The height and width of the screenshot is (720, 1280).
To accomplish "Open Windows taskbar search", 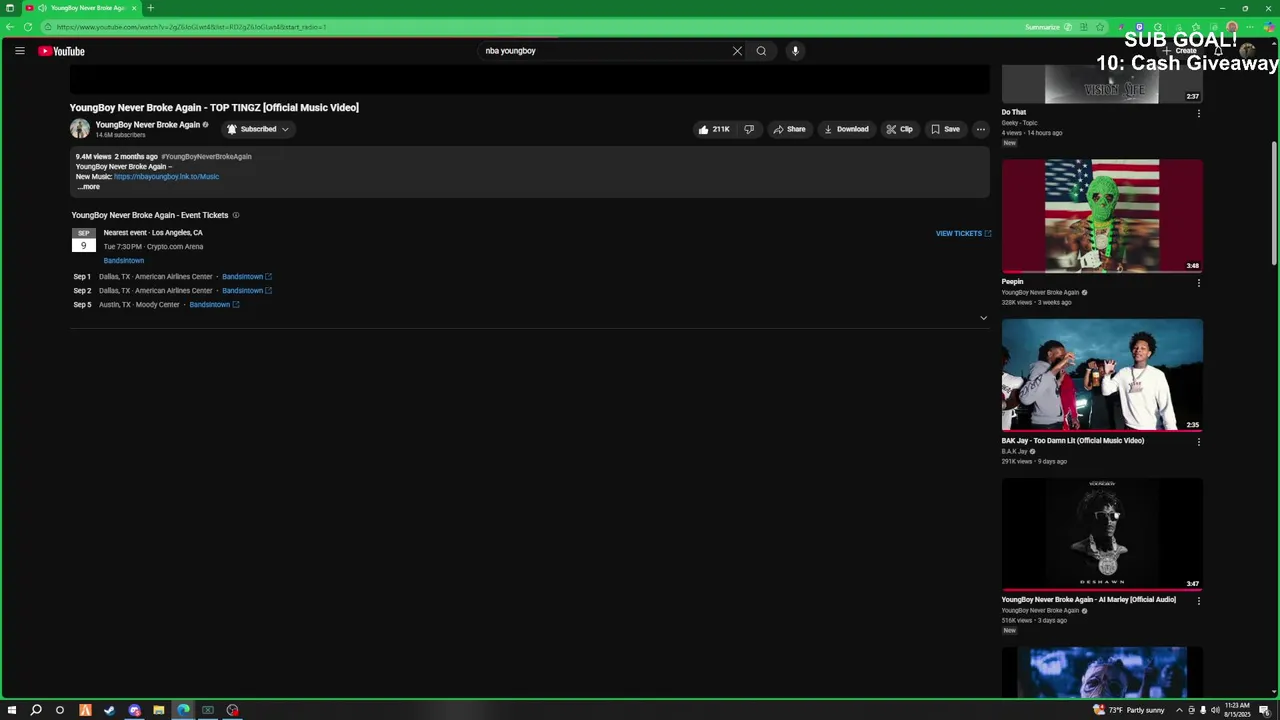I will coord(35,710).
